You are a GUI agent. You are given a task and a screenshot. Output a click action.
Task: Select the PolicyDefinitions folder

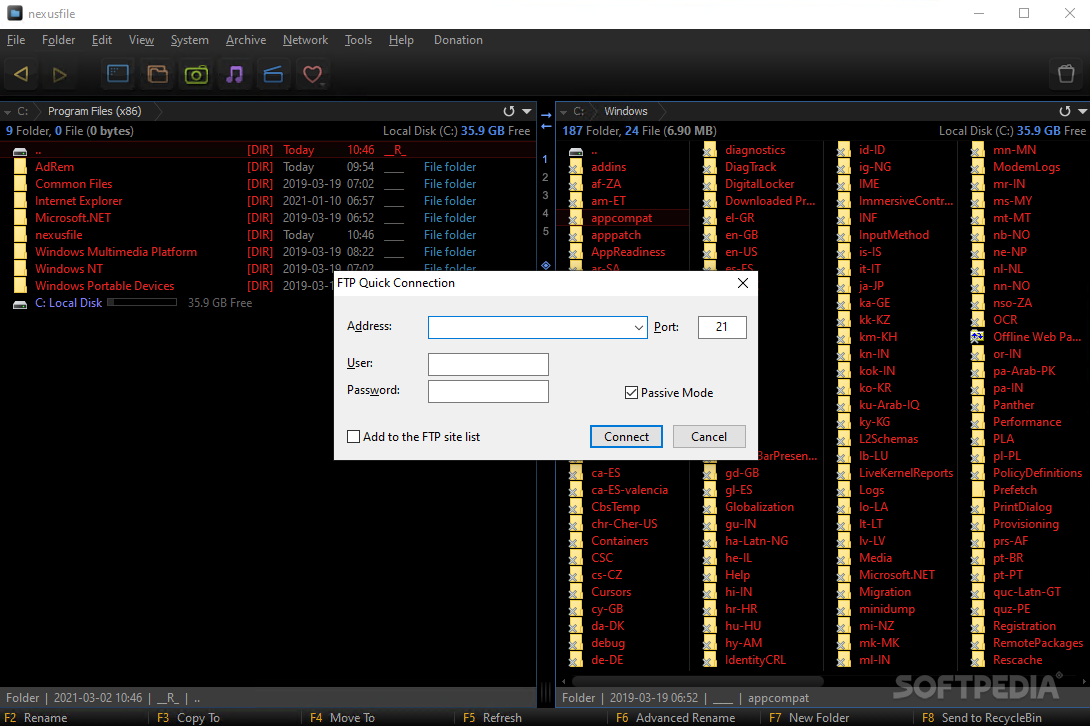(x=1037, y=474)
